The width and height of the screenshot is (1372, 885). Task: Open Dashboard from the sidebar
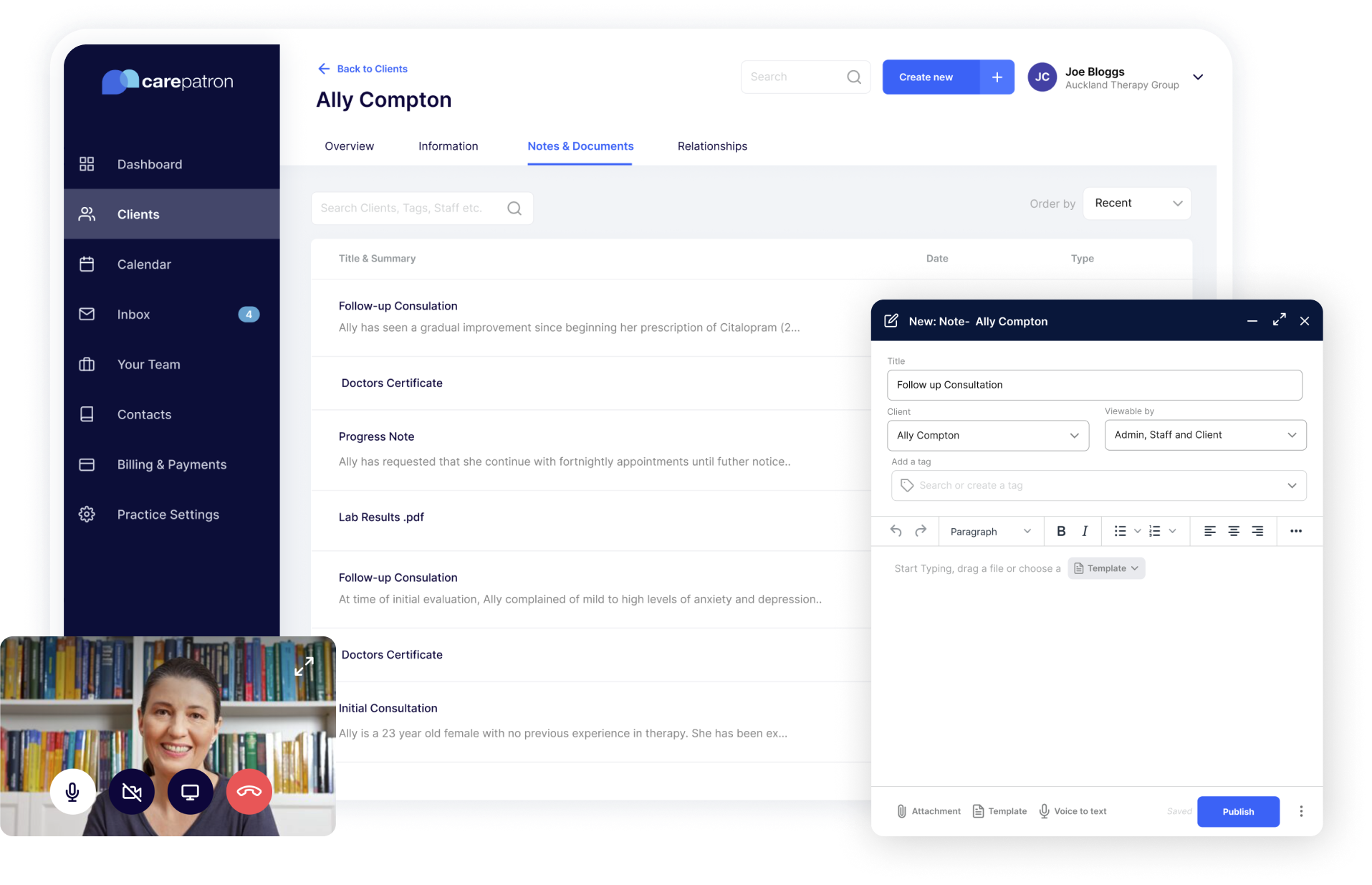171,164
